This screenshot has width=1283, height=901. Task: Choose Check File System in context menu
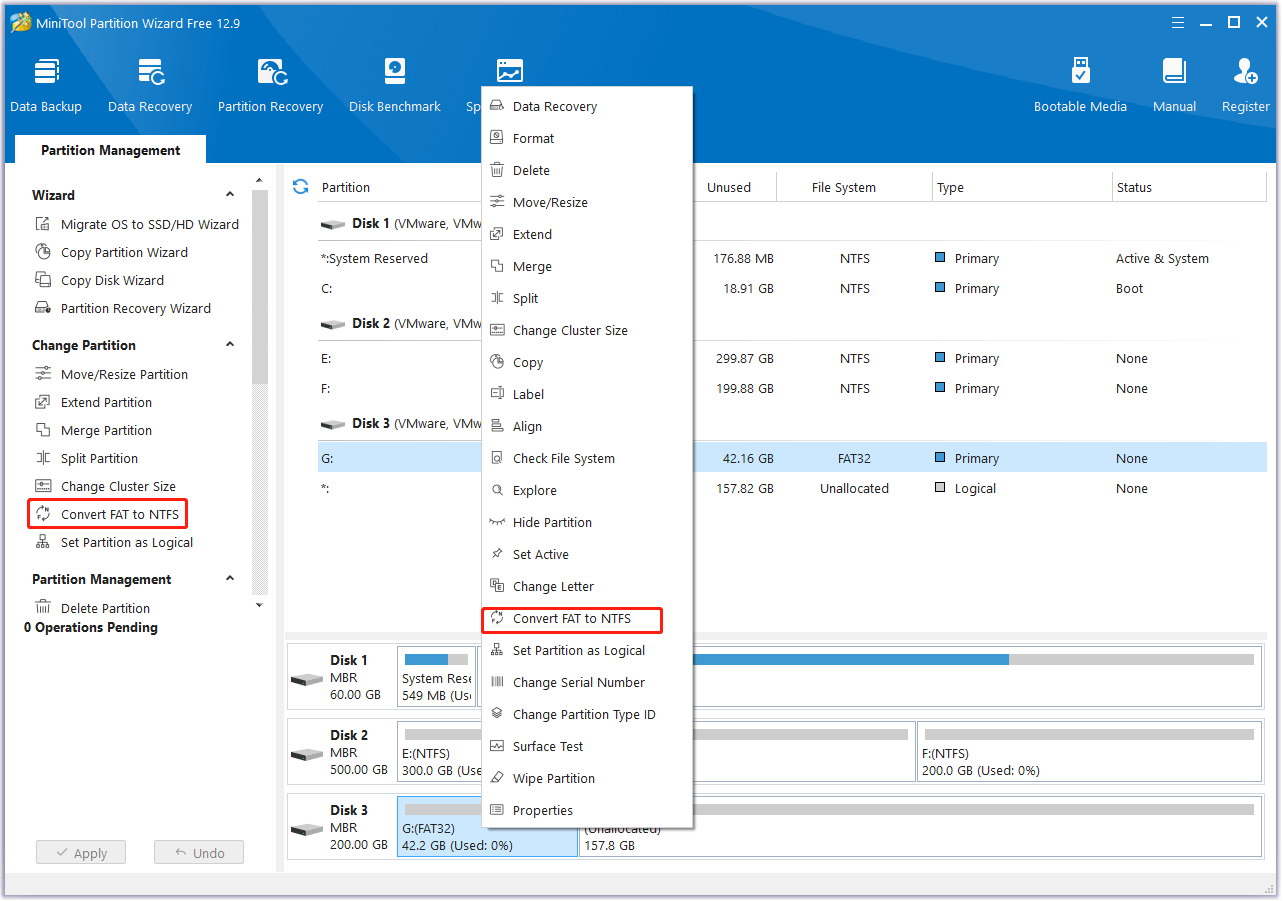[x=587, y=458]
